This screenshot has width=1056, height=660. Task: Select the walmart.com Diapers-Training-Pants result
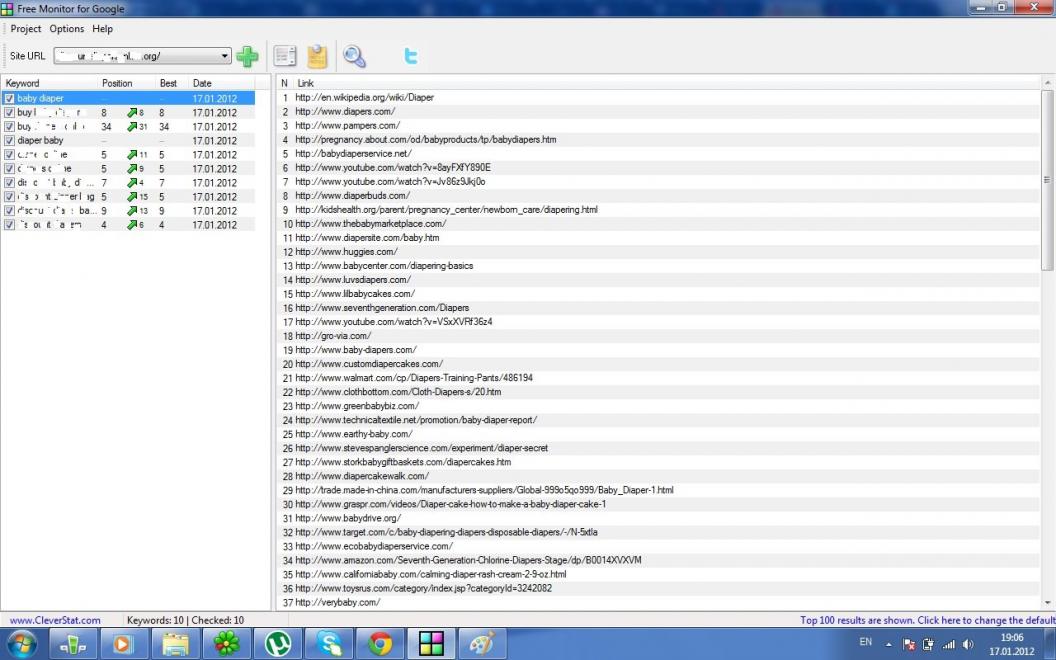tap(659, 378)
